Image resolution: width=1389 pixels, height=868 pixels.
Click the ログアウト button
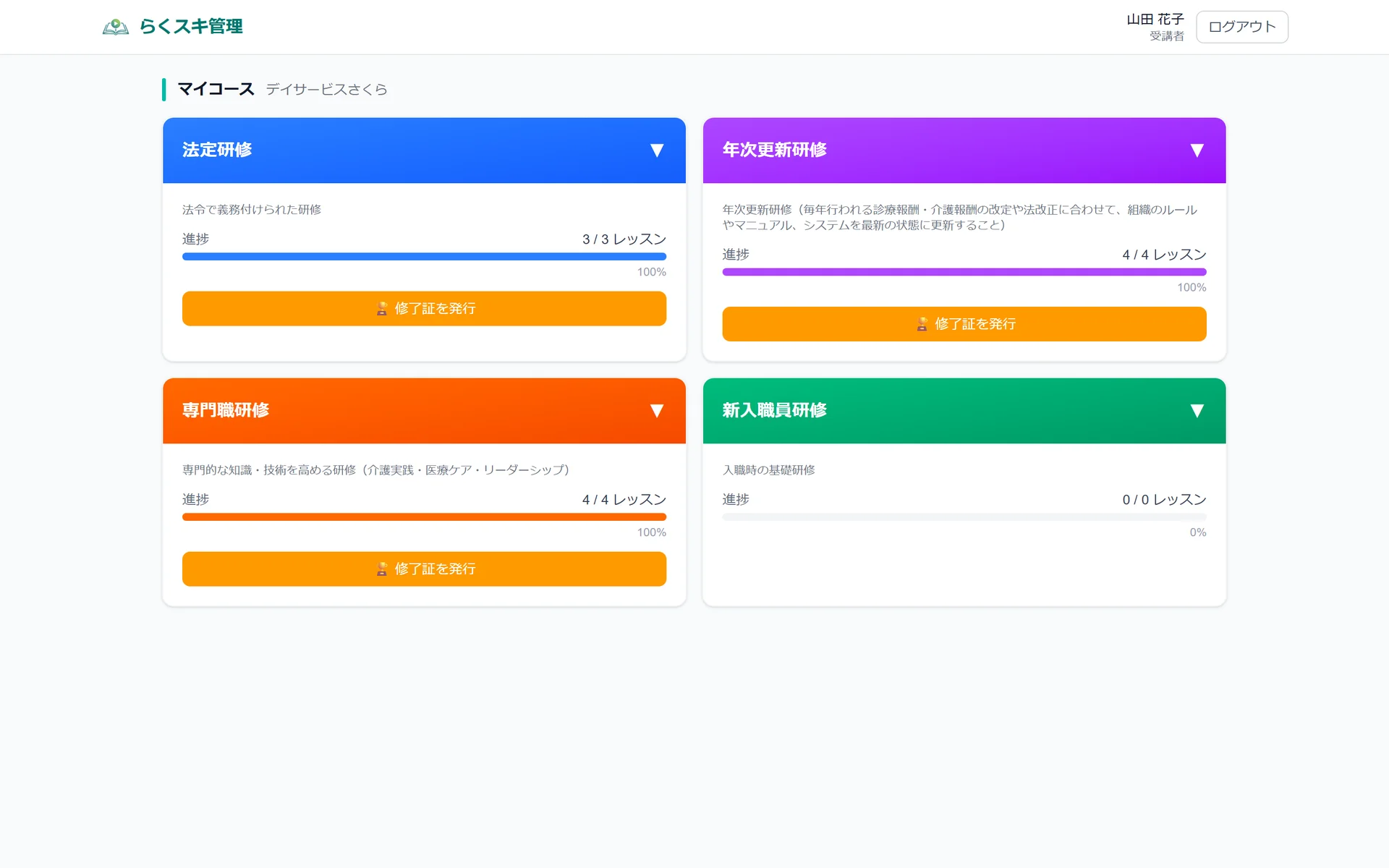1241,27
